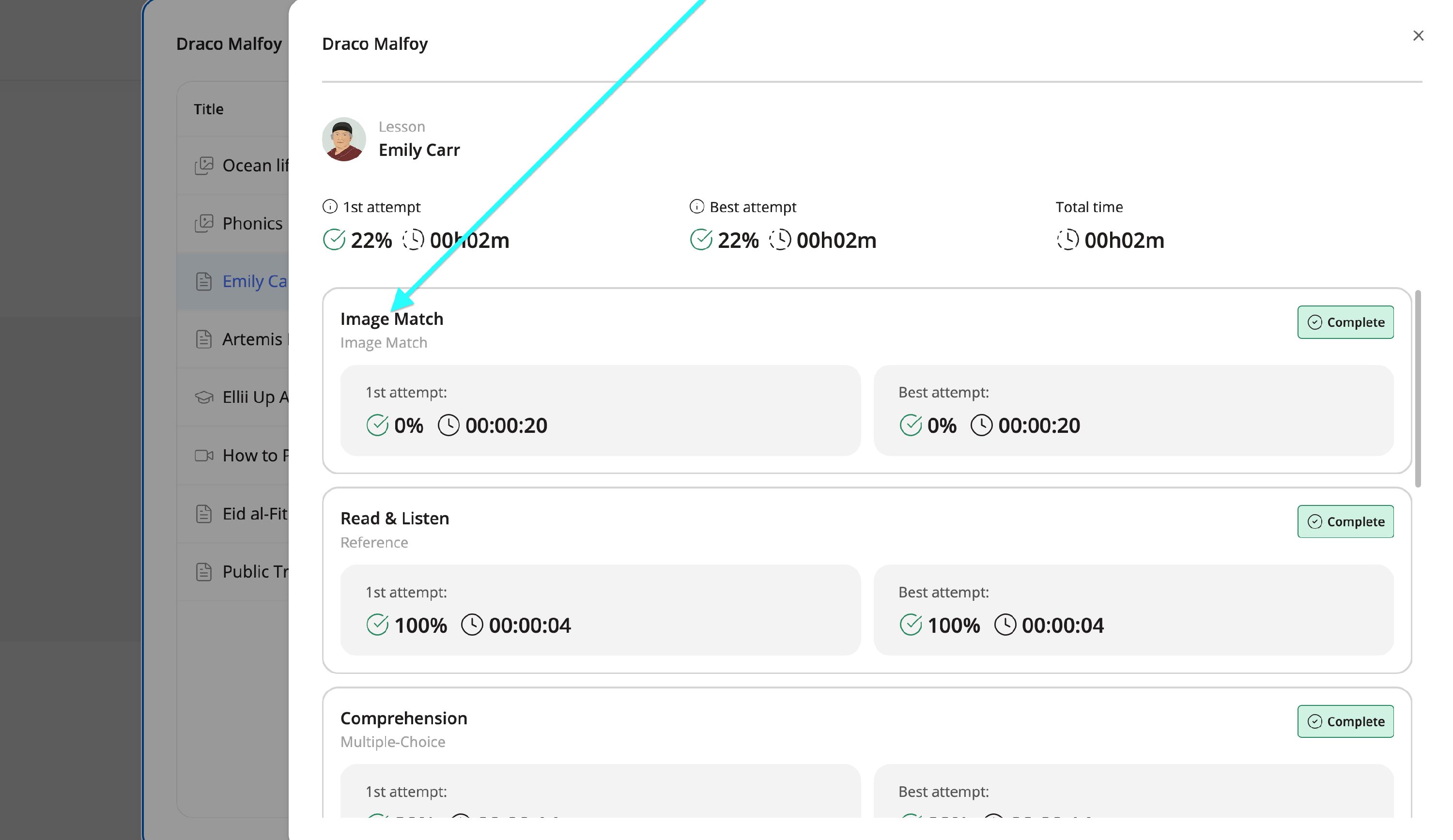
Task: Click the Phonics image lesson icon
Action: point(203,223)
